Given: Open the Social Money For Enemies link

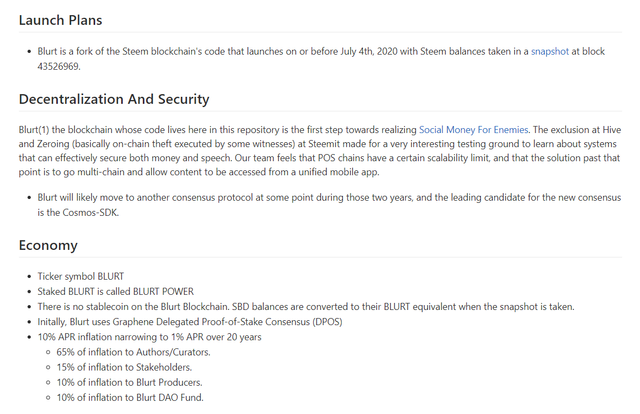Looking at the screenshot, I should point(473,130).
